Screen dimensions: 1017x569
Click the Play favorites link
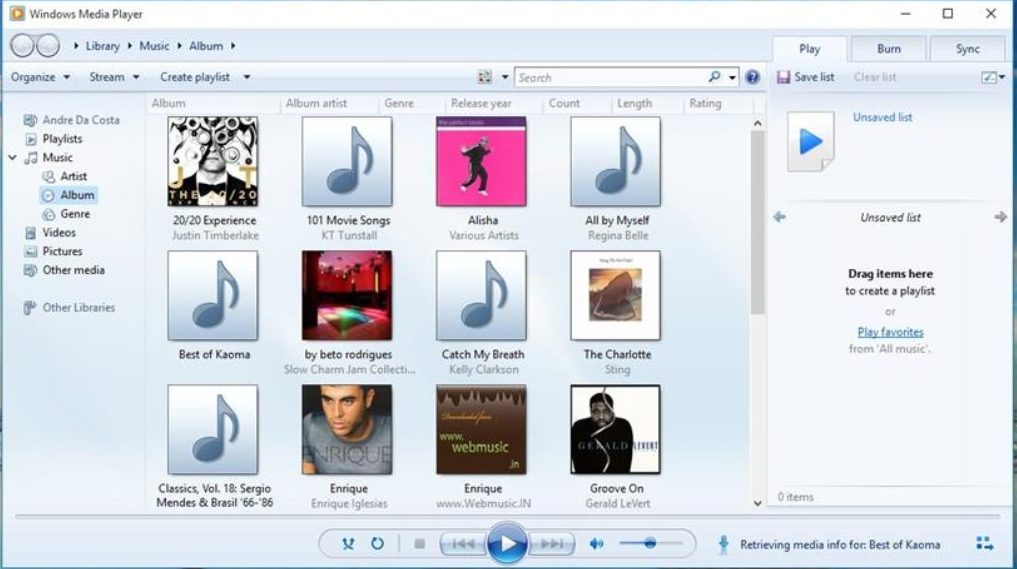(891, 332)
